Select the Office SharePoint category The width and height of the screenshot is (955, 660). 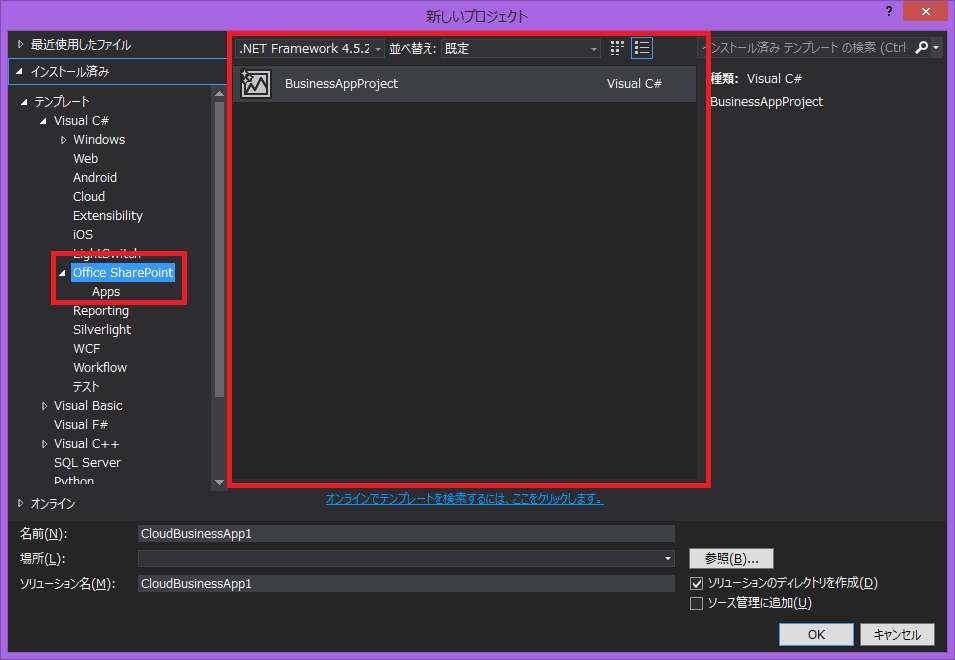(123, 272)
